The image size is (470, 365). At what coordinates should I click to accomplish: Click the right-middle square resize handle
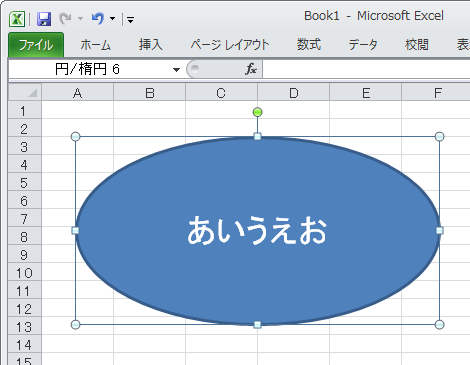[x=440, y=230]
